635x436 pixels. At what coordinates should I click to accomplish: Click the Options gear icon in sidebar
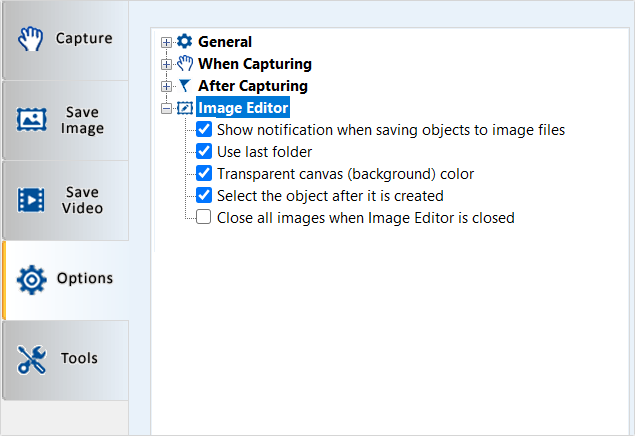[x=32, y=280]
